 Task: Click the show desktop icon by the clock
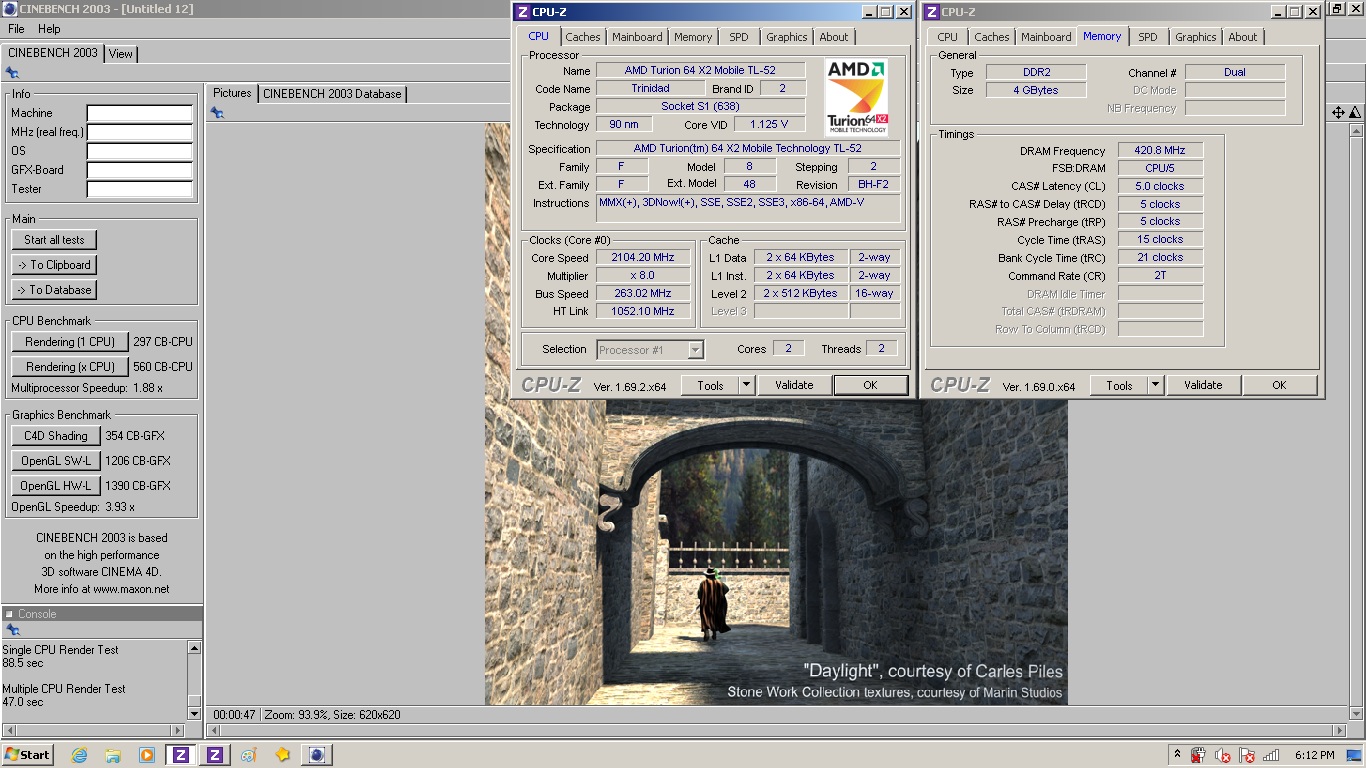pyautogui.click(x=1354, y=755)
